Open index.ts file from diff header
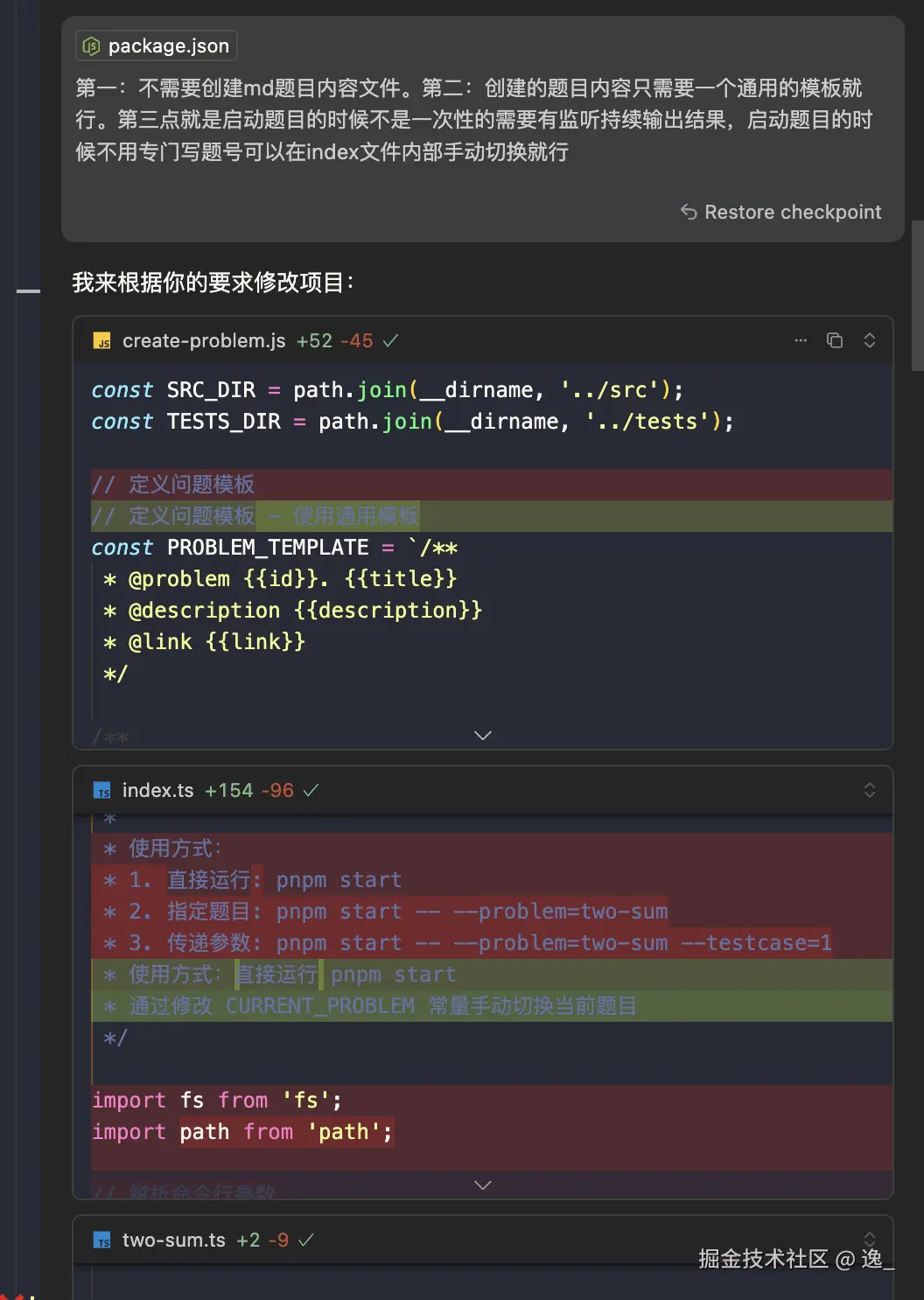This screenshot has height=1300, width=924. click(158, 790)
